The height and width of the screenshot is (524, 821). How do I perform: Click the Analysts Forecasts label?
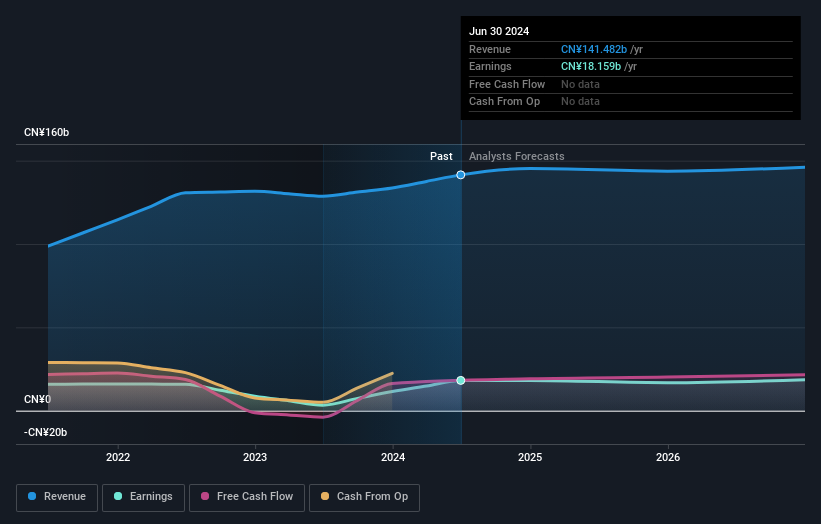[517, 156]
